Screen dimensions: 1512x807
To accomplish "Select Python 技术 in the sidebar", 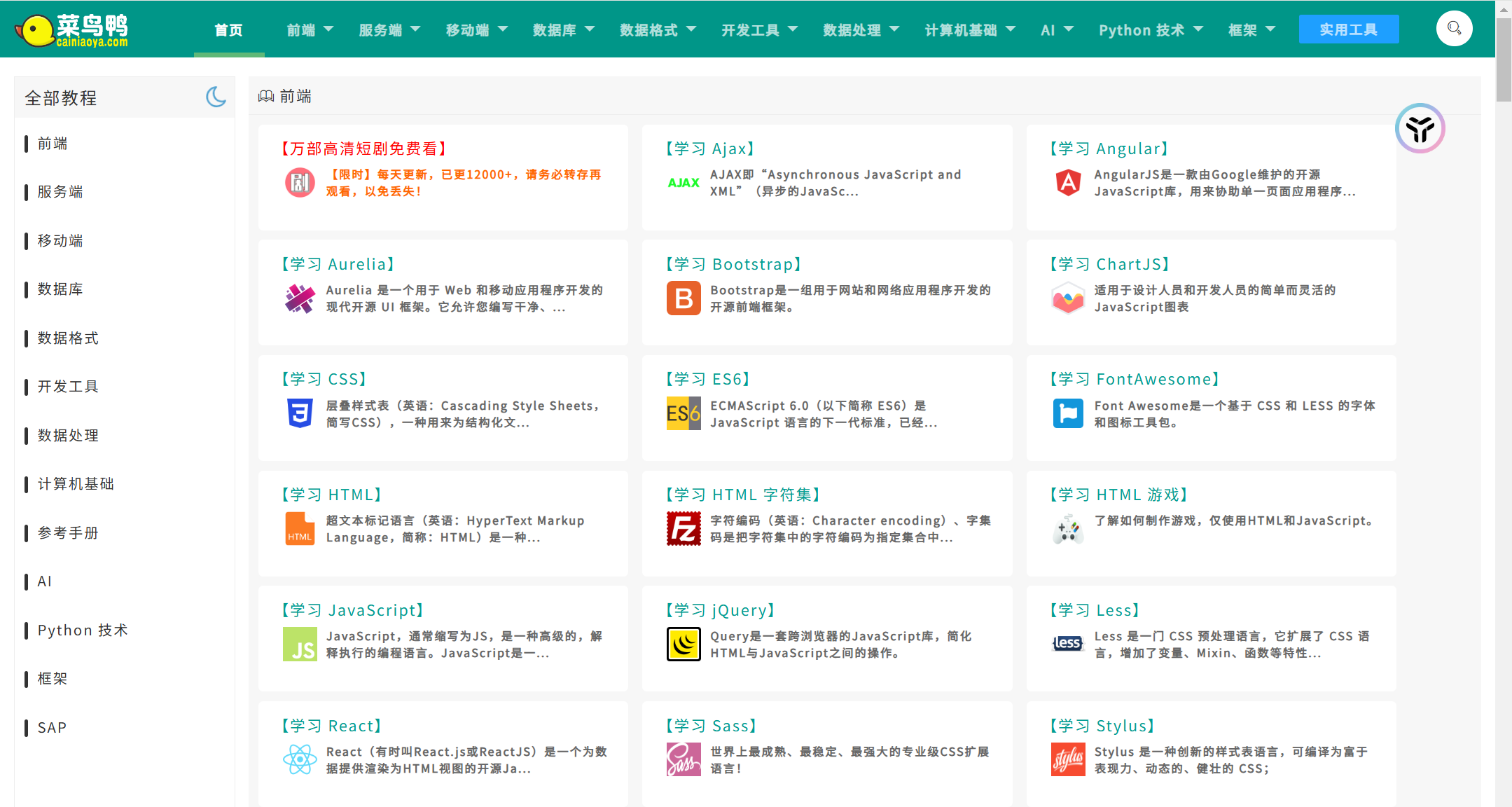I will pyautogui.click(x=83, y=630).
